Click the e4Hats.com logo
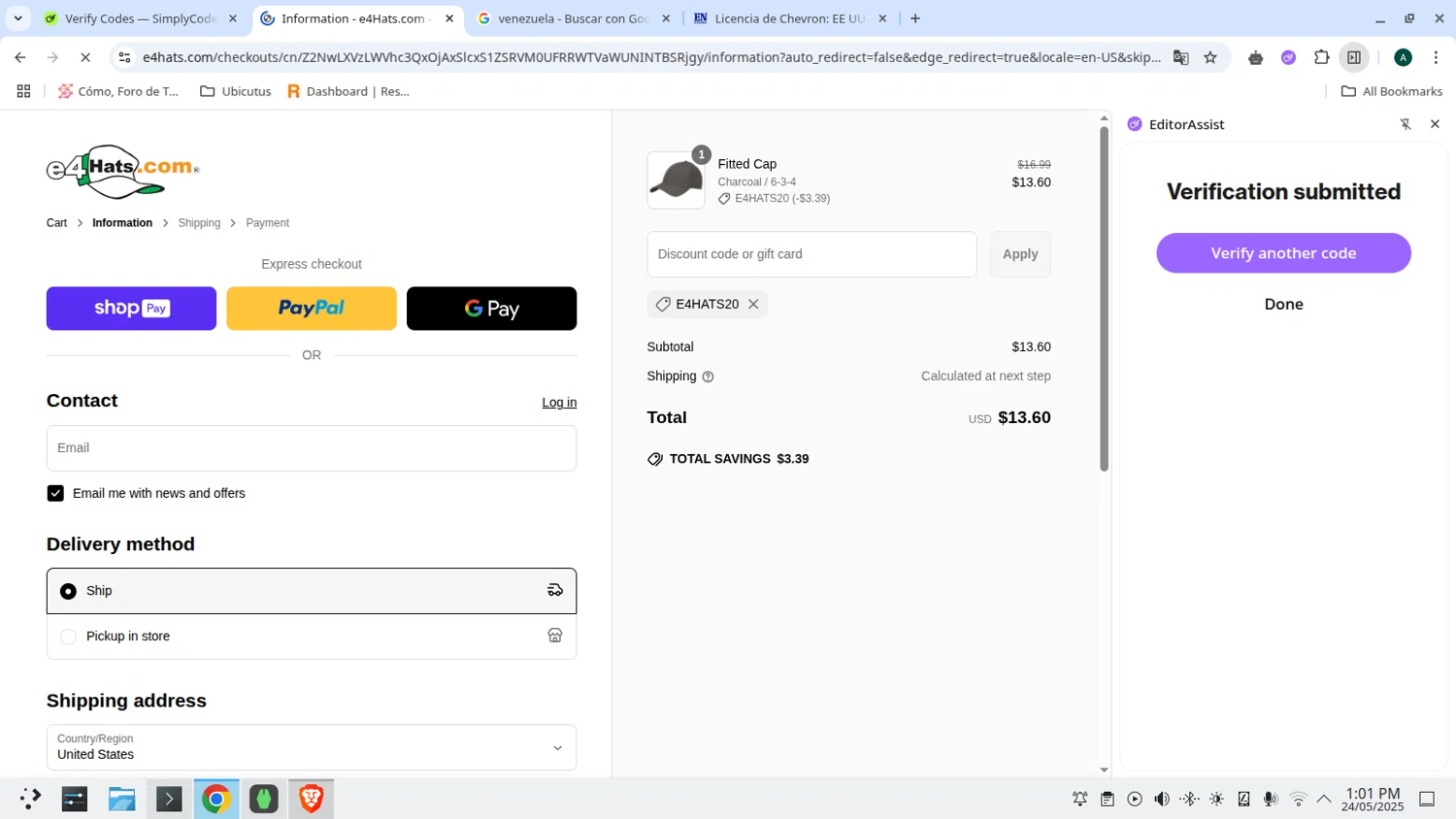The image size is (1456, 819). coord(123,172)
